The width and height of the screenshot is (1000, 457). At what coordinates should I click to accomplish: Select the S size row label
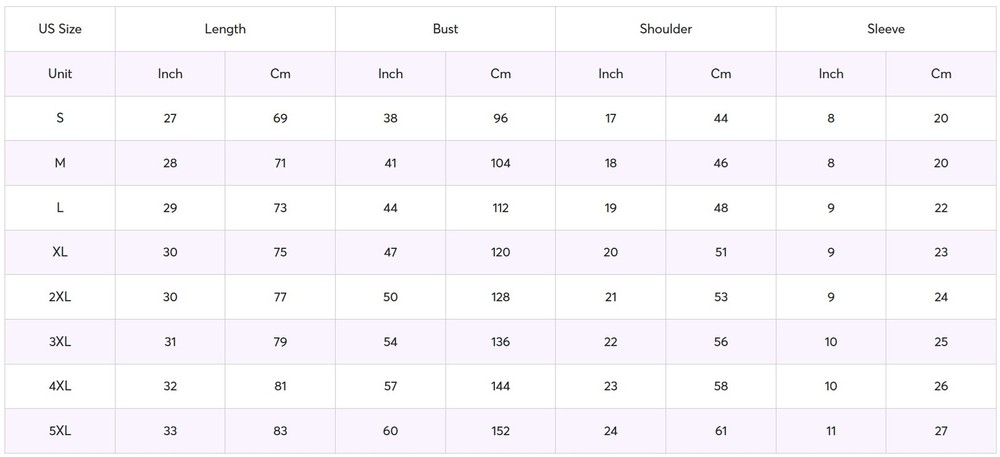[60, 118]
